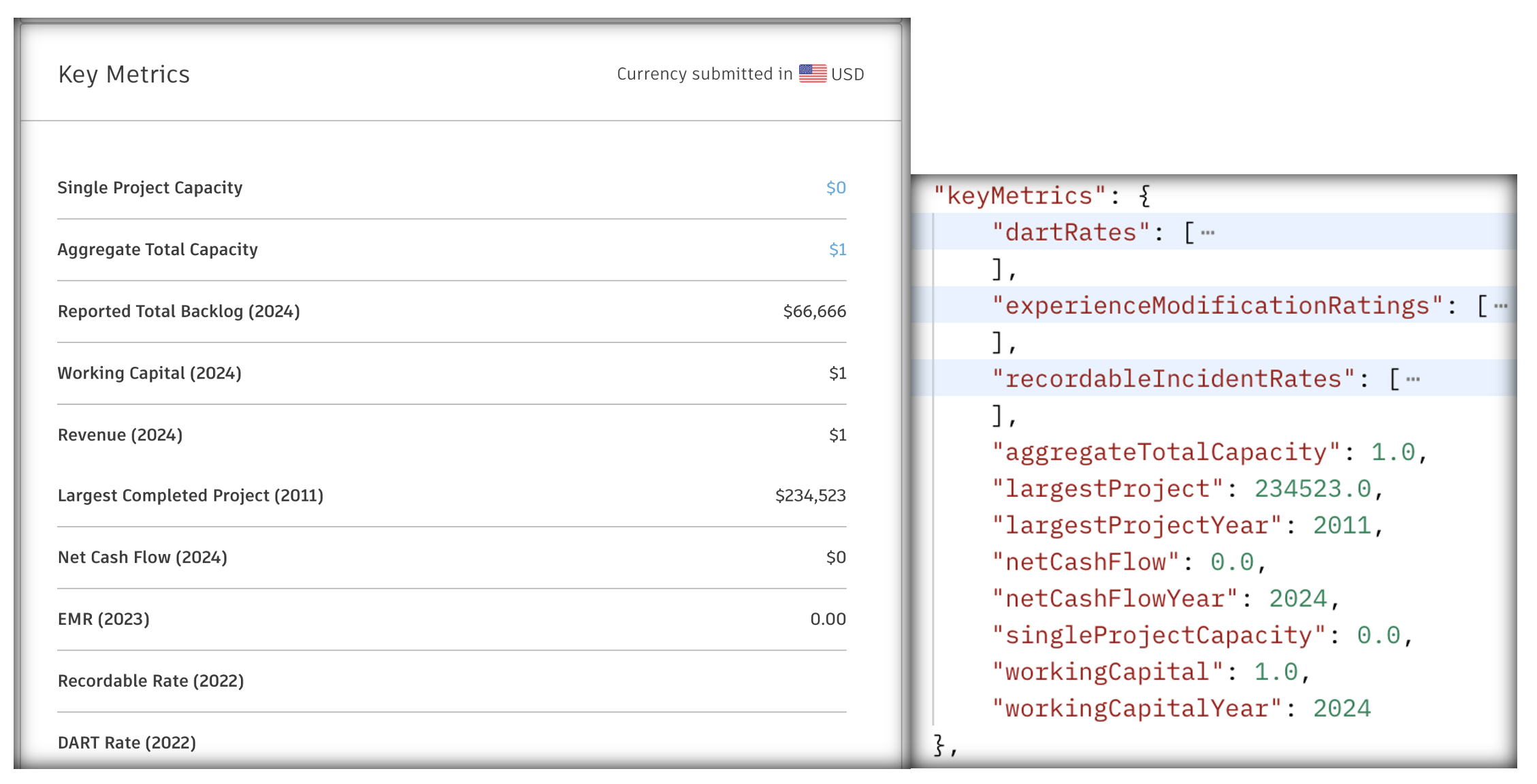Screen dimensions: 1537x784
Task: Click the "dartRates" JSON key
Action: coord(1071,233)
